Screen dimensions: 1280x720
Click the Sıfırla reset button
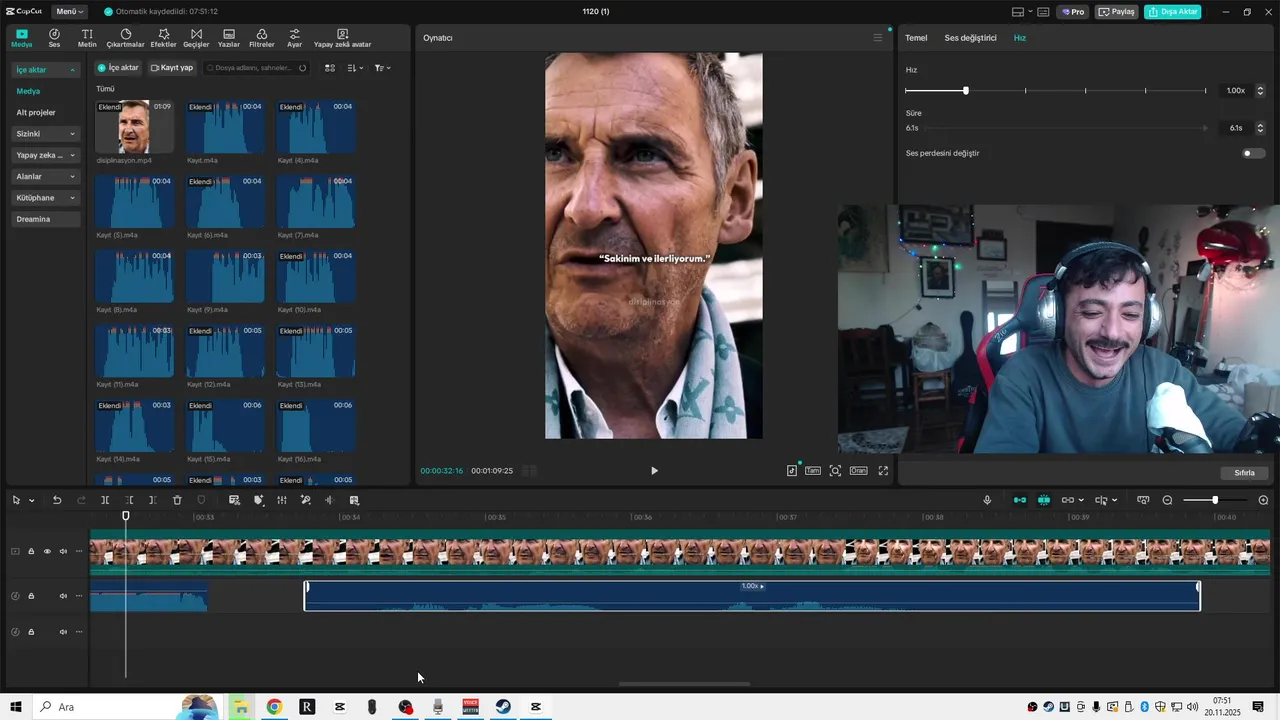(1244, 473)
